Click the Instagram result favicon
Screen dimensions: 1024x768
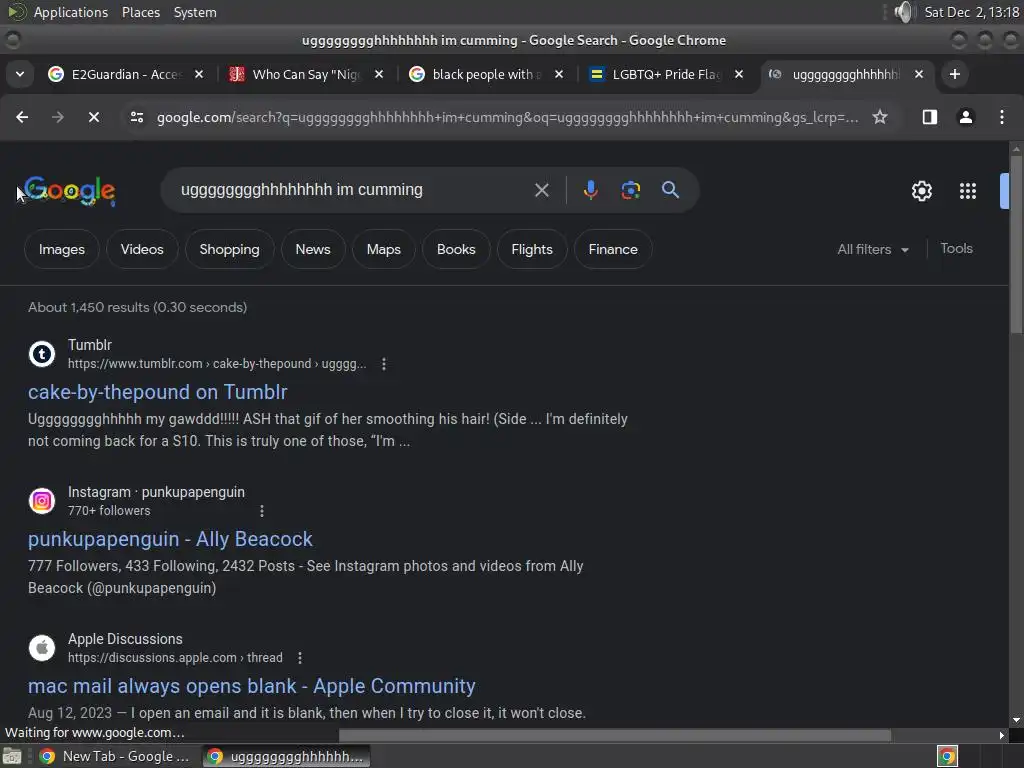42,501
